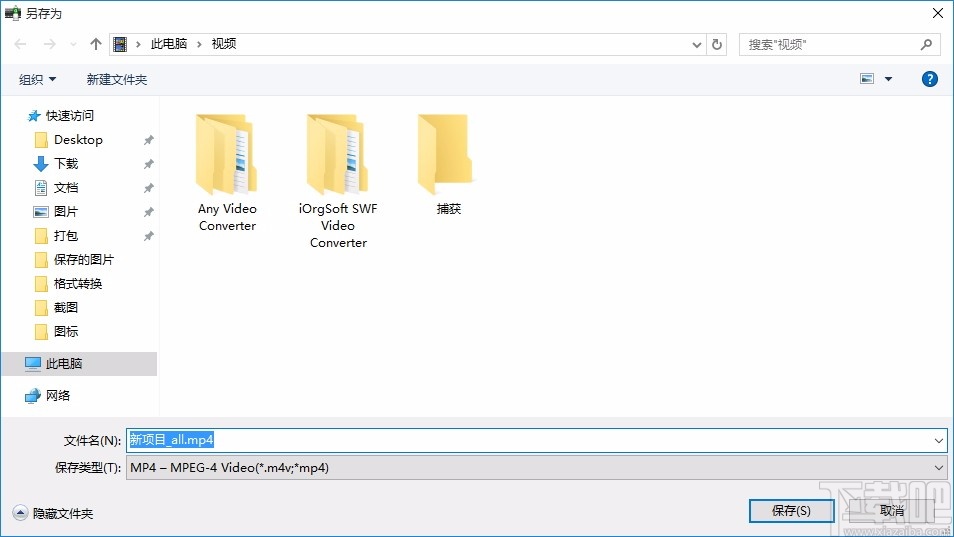The height and width of the screenshot is (537, 954).
Task: Click the search magnifier icon
Action: point(927,44)
